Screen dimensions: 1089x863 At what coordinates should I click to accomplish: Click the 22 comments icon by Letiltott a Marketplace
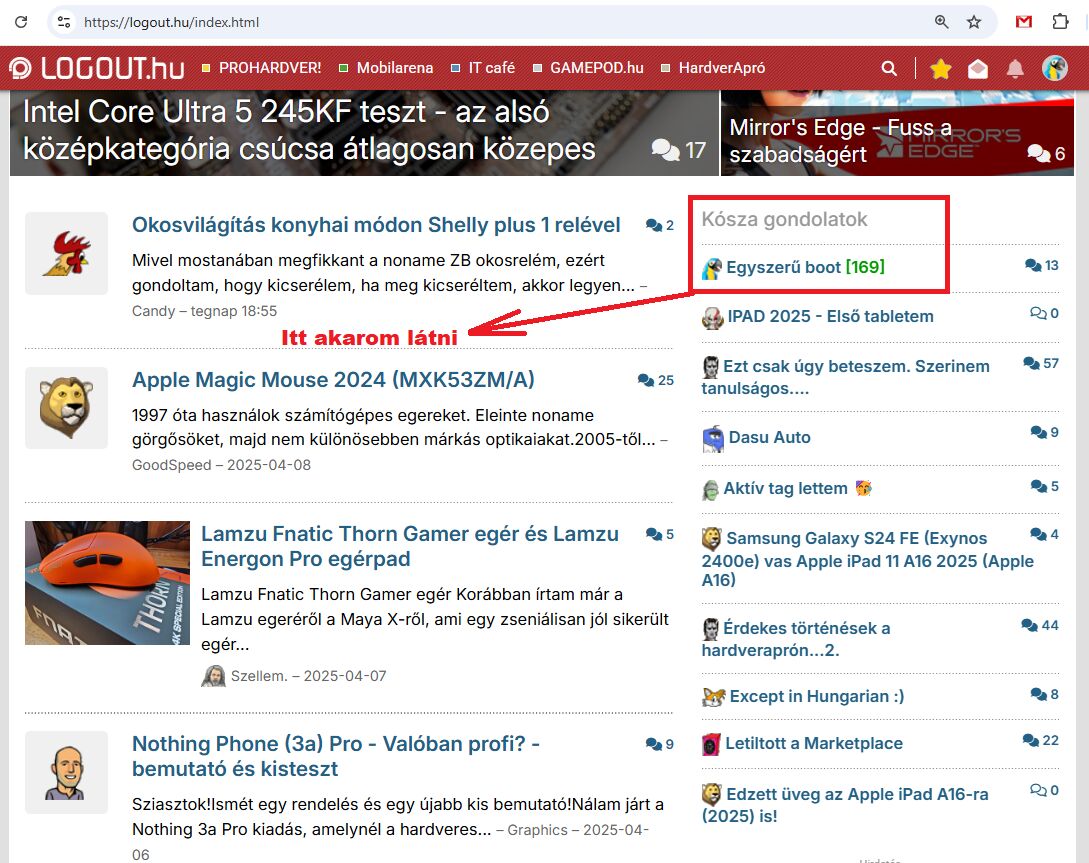click(1041, 741)
